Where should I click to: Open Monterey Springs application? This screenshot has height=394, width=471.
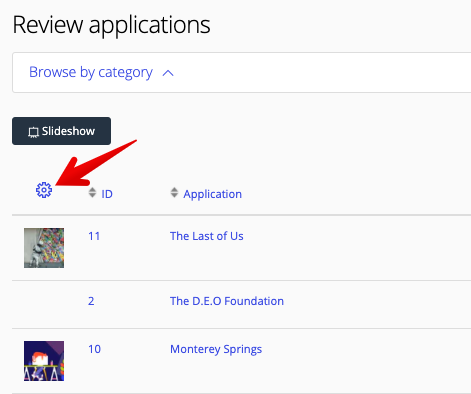(x=216, y=349)
